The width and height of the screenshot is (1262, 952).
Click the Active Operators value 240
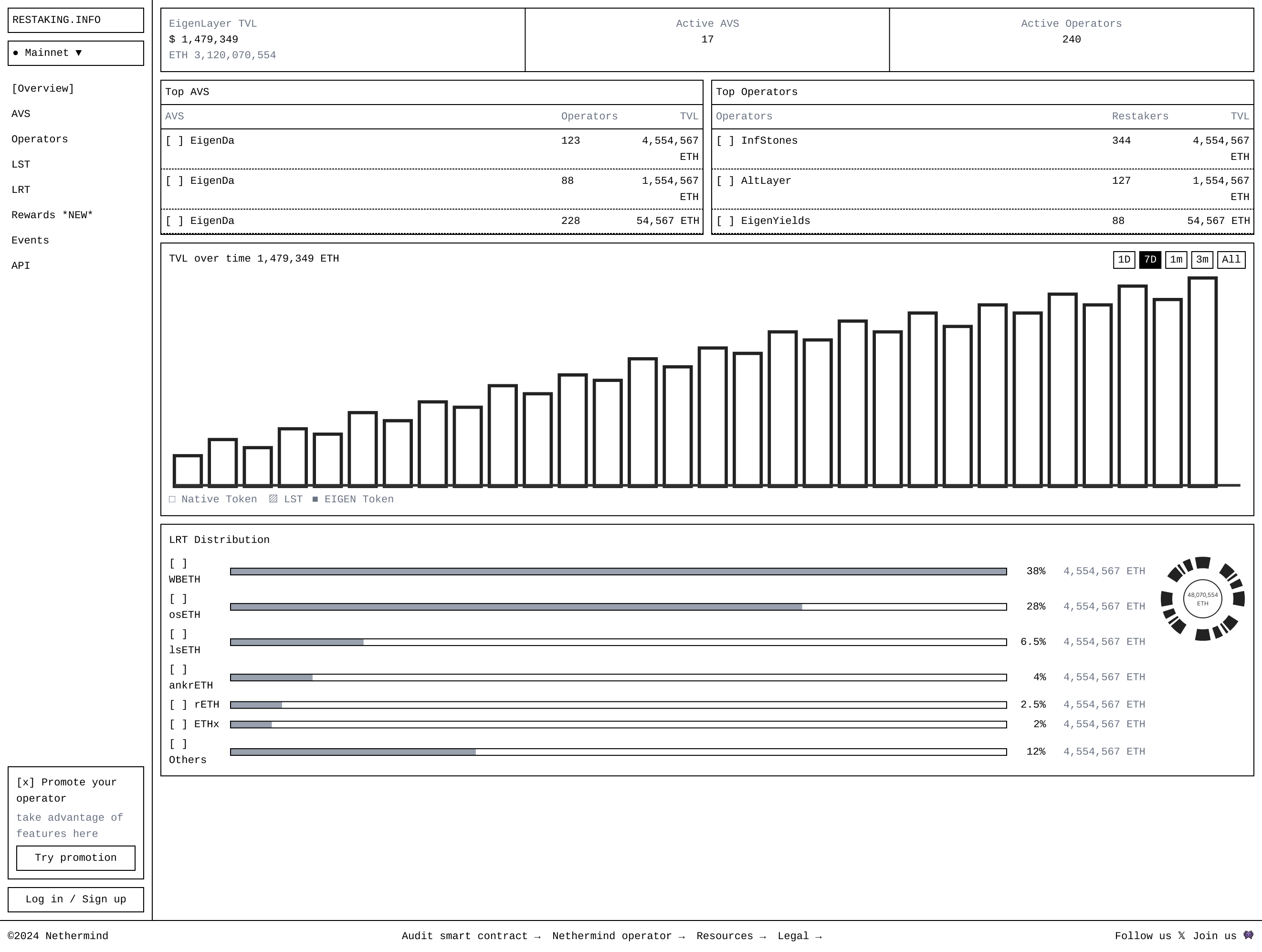point(1072,40)
